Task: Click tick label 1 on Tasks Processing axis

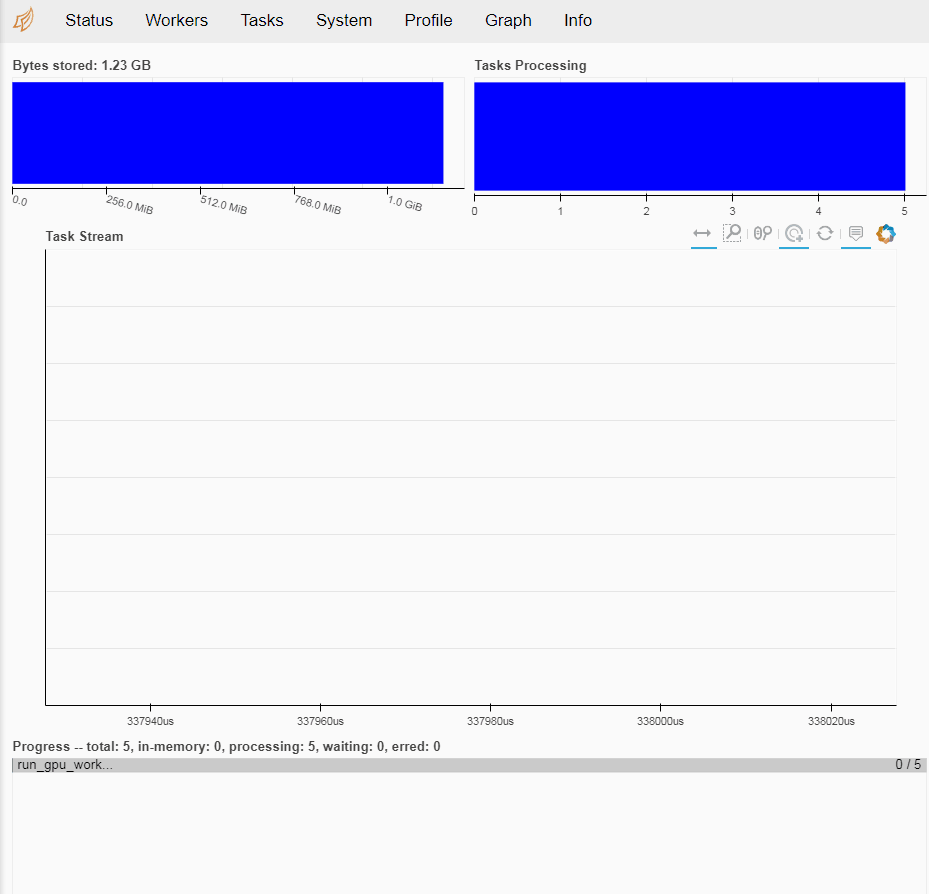Action: click(x=560, y=212)
